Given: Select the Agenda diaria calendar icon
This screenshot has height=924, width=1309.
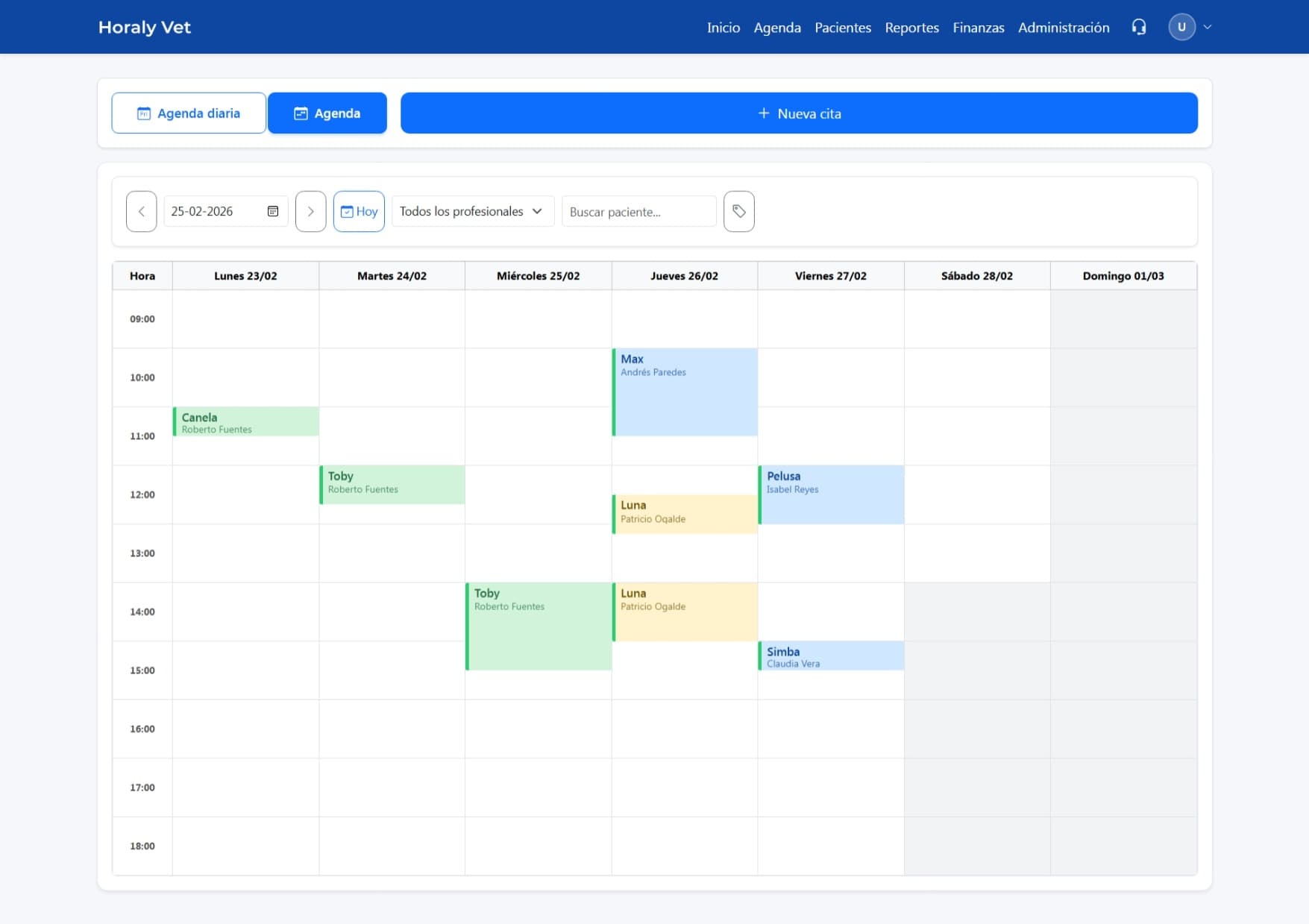Looking at the screenshot, I should (x=143, y=113).
